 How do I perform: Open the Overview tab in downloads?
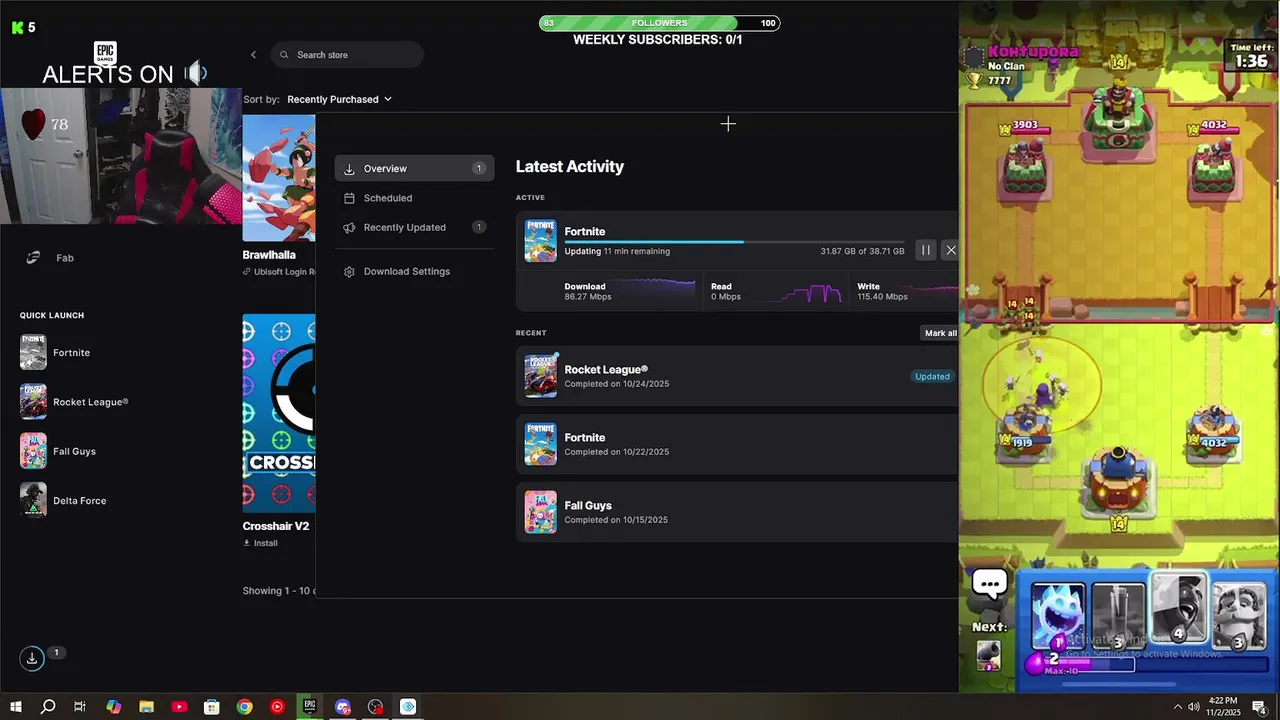click(x=414, y=169)
